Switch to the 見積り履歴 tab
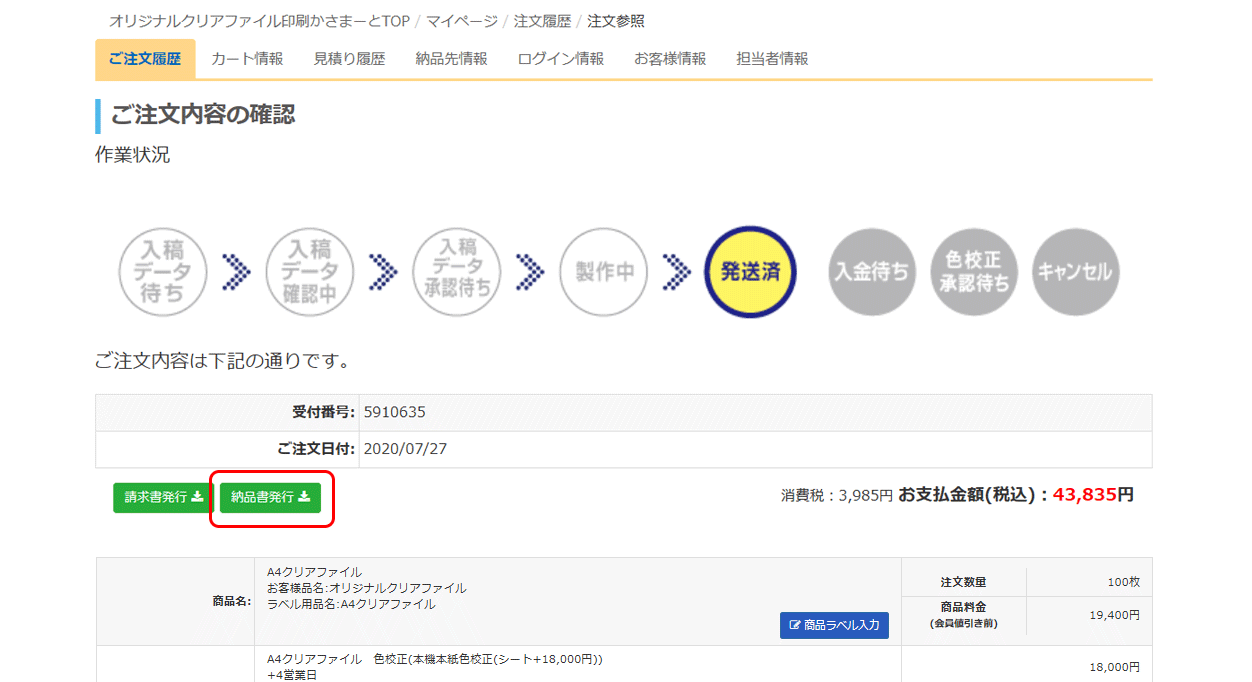This screenshot has width=1252, height=682. (x=349, y=59)
